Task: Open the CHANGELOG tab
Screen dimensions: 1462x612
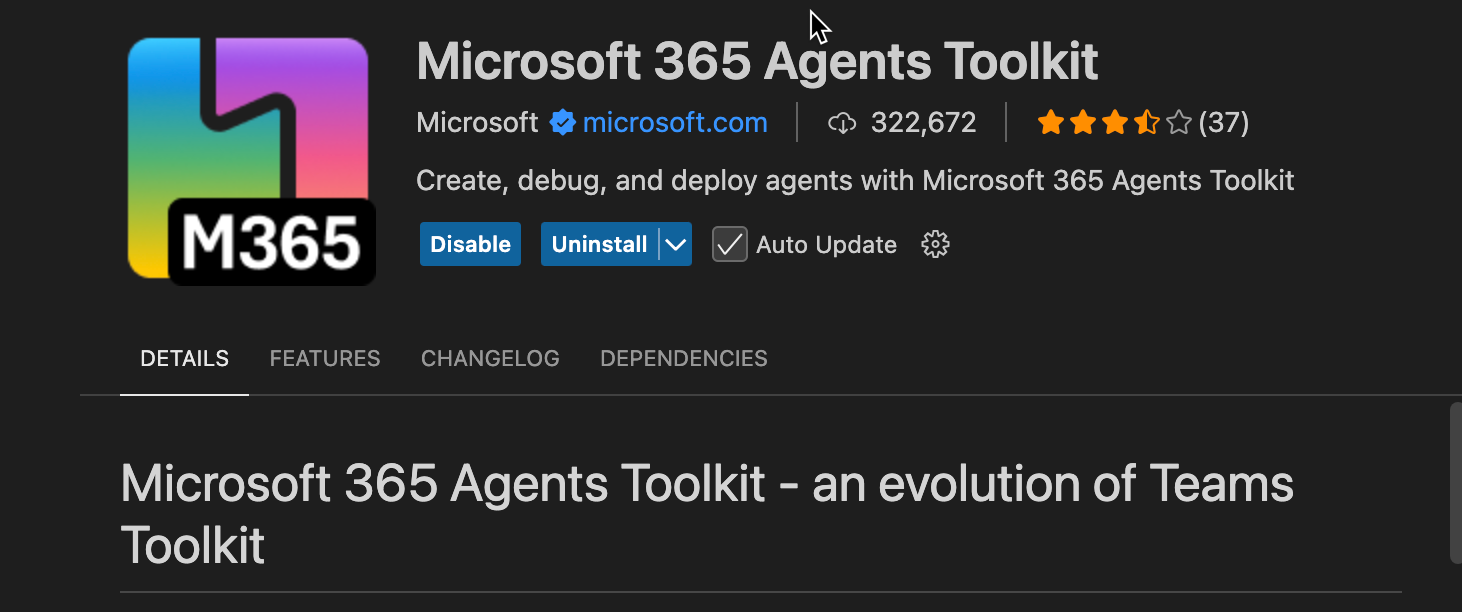Action: (490, 359)
